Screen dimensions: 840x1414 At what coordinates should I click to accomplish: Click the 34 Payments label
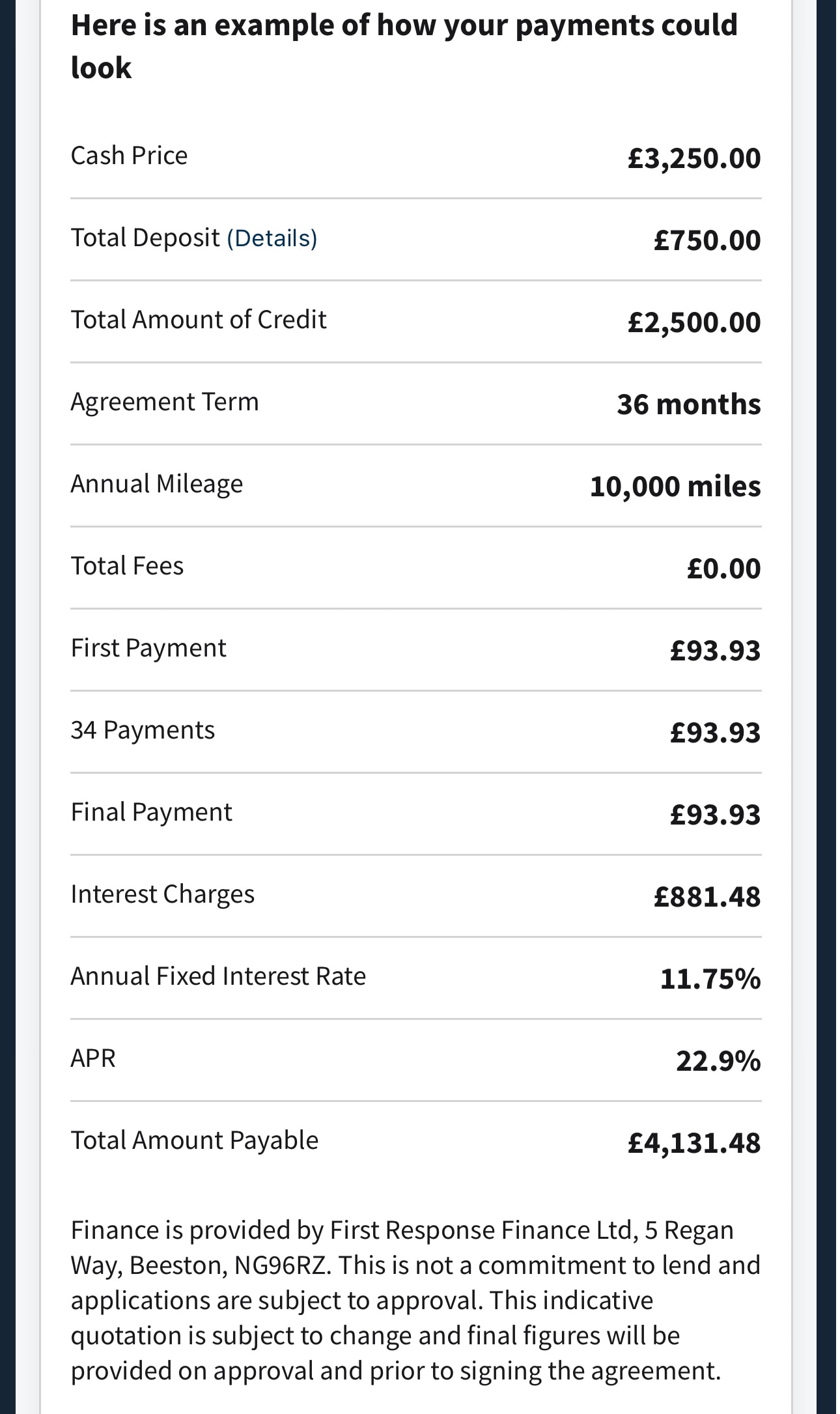[143, 730]
